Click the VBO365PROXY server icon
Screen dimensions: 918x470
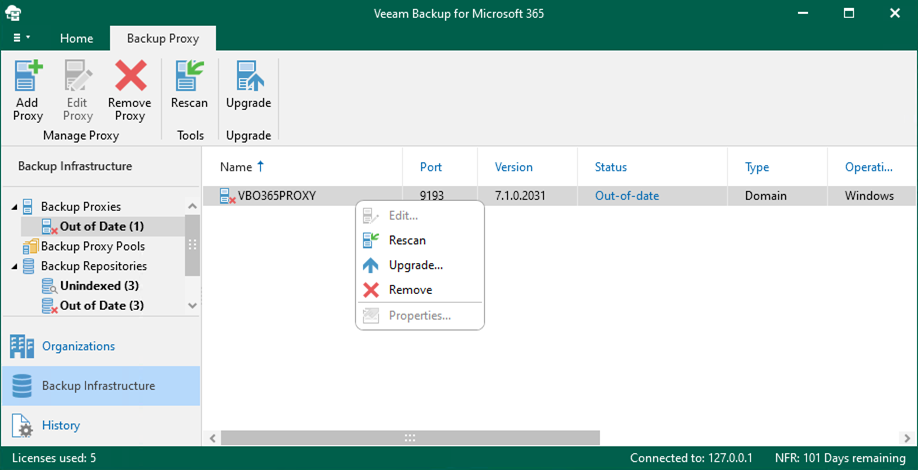227,196
